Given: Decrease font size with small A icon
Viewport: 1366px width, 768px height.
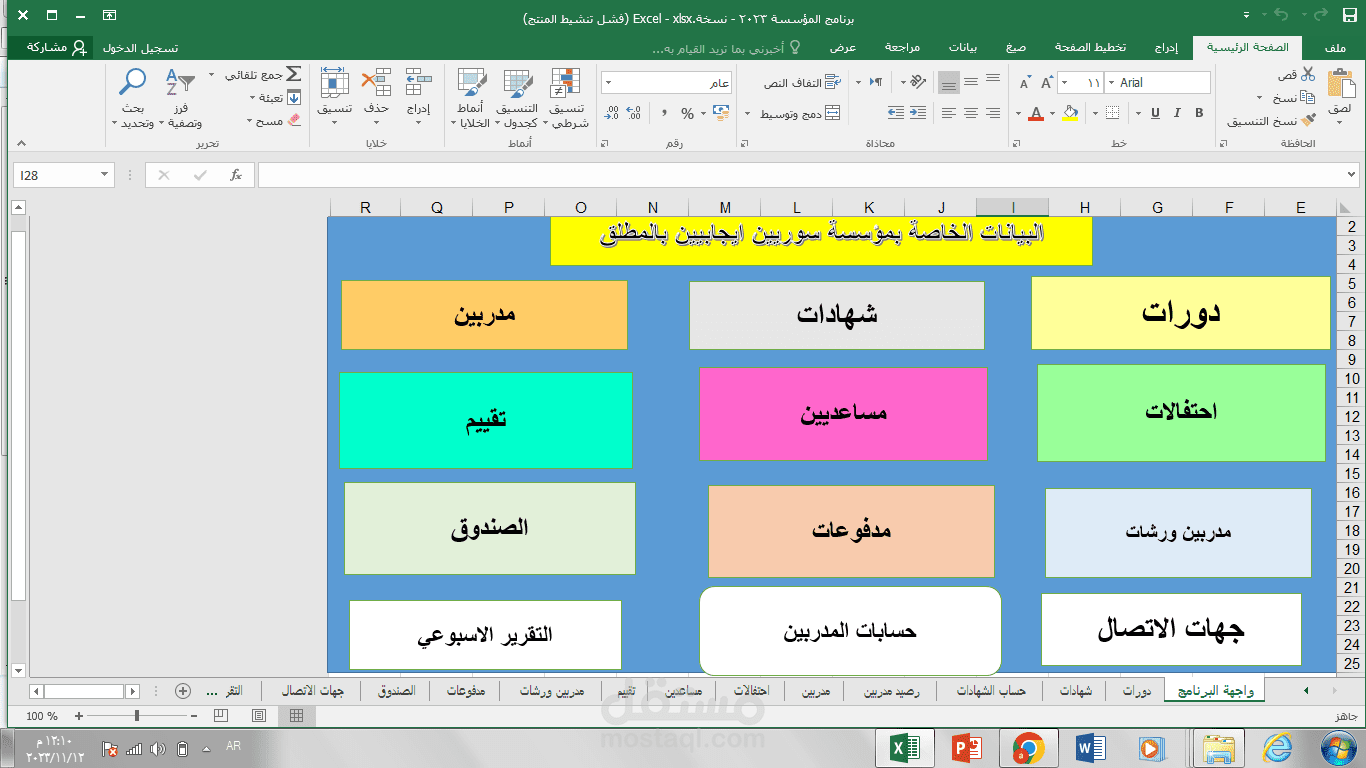Looking at the screenshot, I should [1025, 83].
